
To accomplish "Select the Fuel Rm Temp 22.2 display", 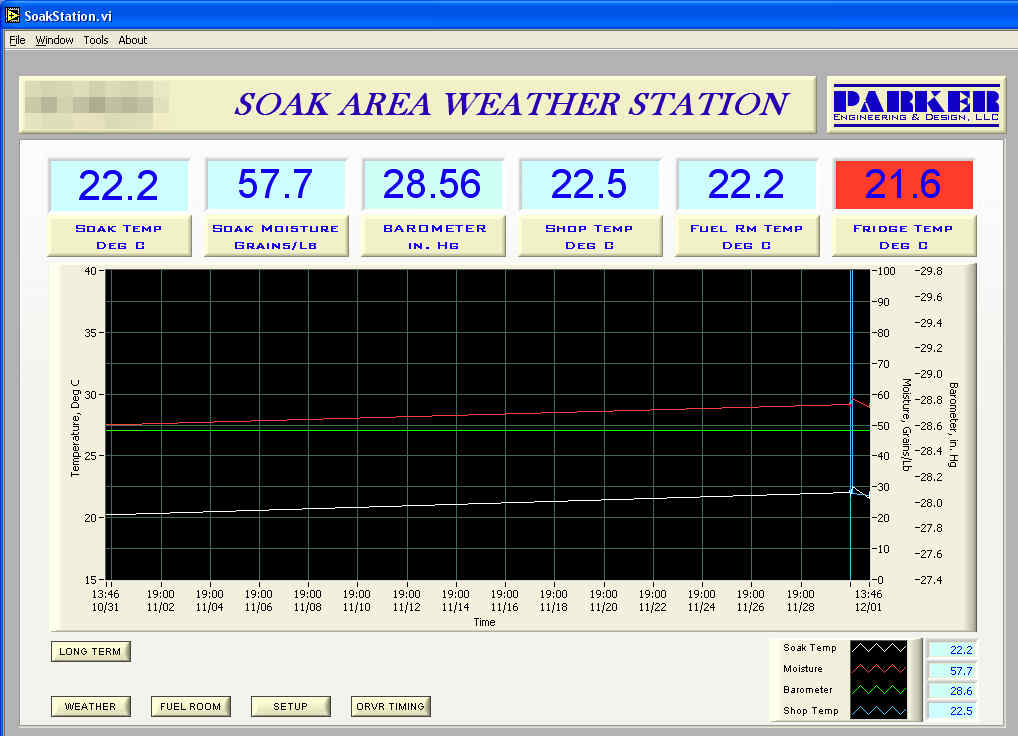I will 747,185.
